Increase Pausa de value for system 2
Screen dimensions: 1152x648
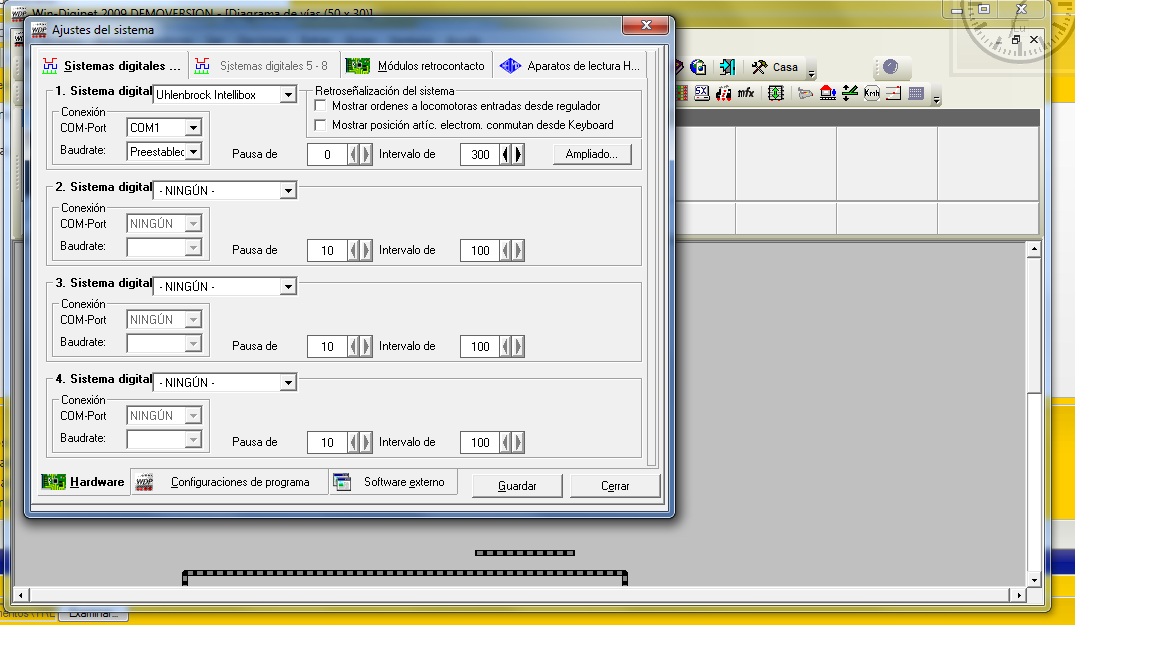coord(366,251)
